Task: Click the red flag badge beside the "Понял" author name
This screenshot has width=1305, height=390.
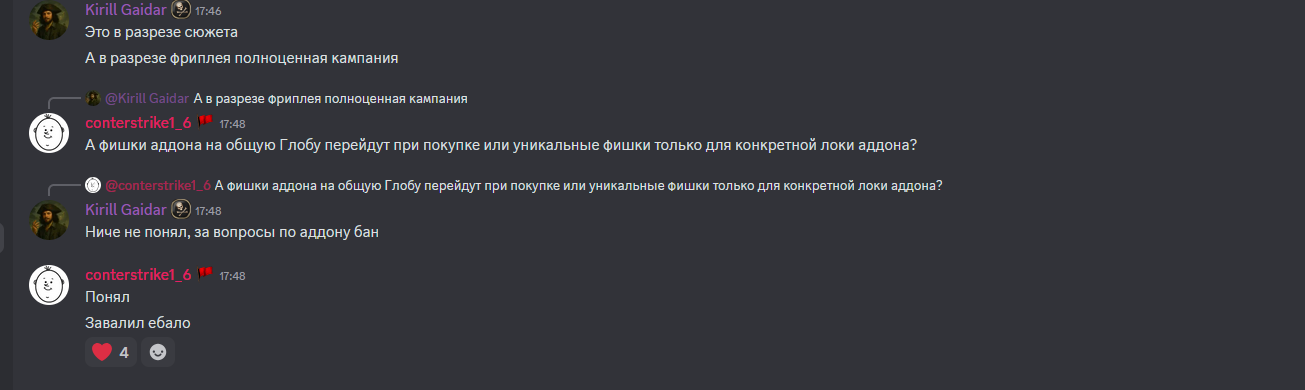Action: (204, 275)
